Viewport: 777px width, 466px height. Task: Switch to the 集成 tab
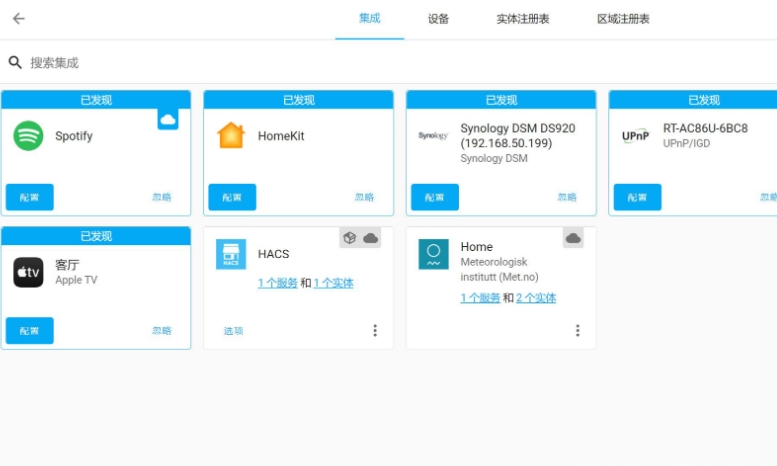click(x=370, y=19)
